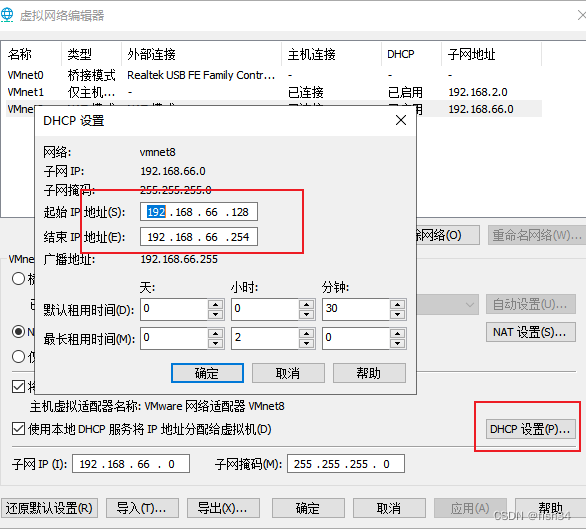This screenshot has height=530, width=586.
Task: Select the NAT mode radio button
Action: coord(18,332)
